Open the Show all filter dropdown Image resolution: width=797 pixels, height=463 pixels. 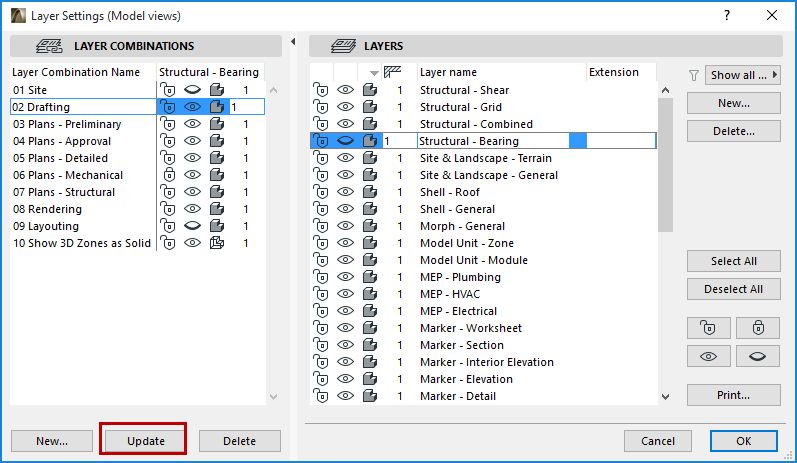click(744, 75)
